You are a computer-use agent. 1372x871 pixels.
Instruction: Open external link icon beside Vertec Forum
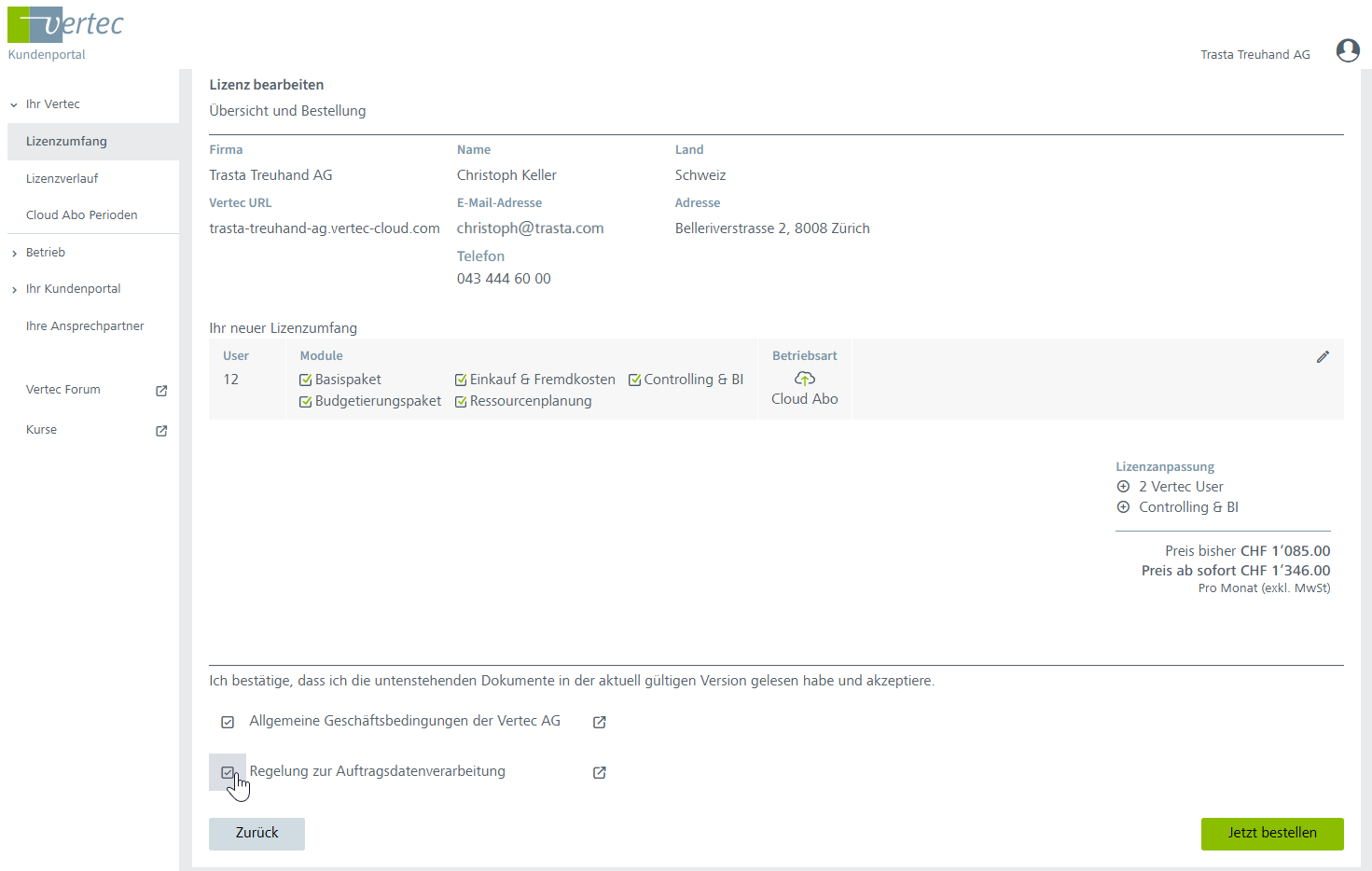(161, 391)
